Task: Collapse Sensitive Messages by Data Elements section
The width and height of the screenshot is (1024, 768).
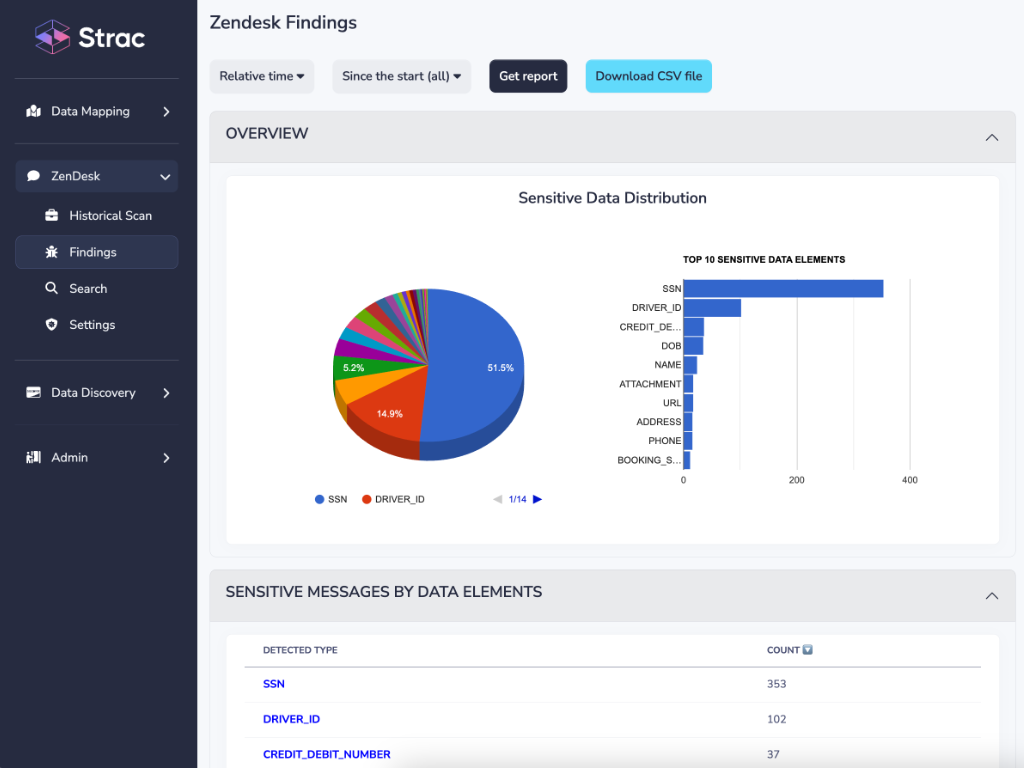Action: click(x=991, y=596)
